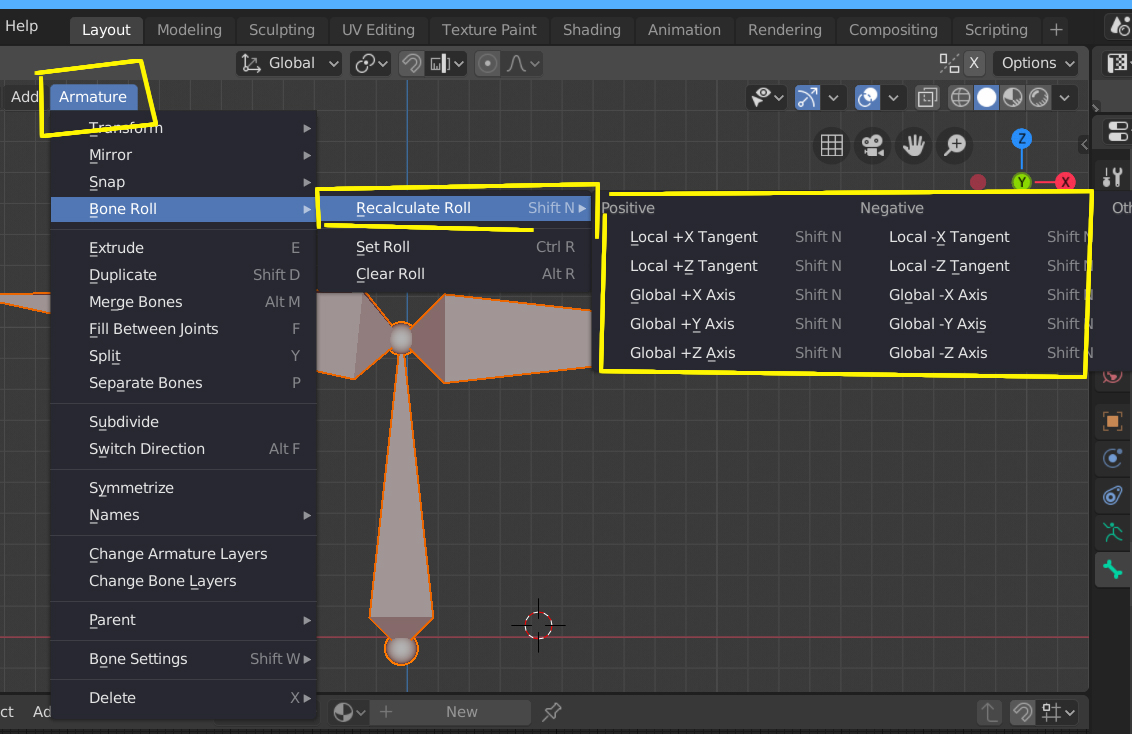Image resolution: width=1132 pixels, height=734 pixels.
Task: Click the camera view icon in viewport
Action: click(873, 146)
